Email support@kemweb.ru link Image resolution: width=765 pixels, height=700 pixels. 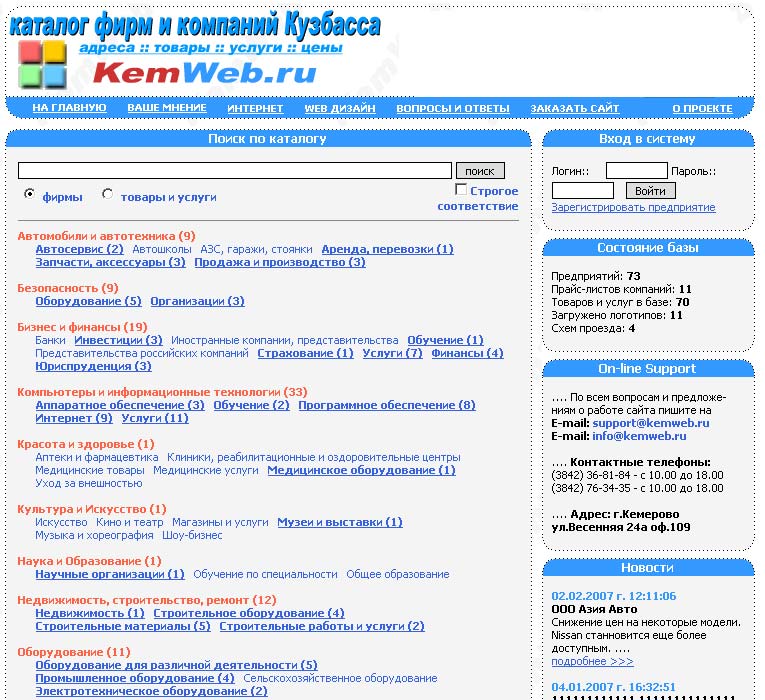coord(651,423)
